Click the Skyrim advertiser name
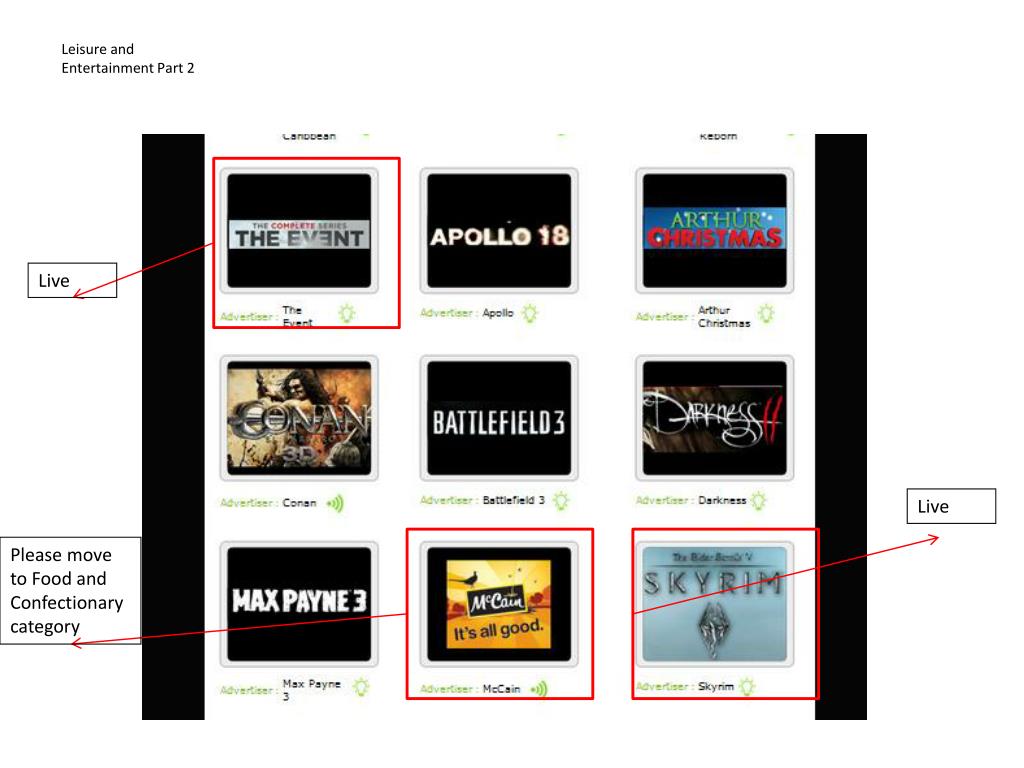Screen dimensions: 1024x768 pyautogui.click(x=716, y=686)
